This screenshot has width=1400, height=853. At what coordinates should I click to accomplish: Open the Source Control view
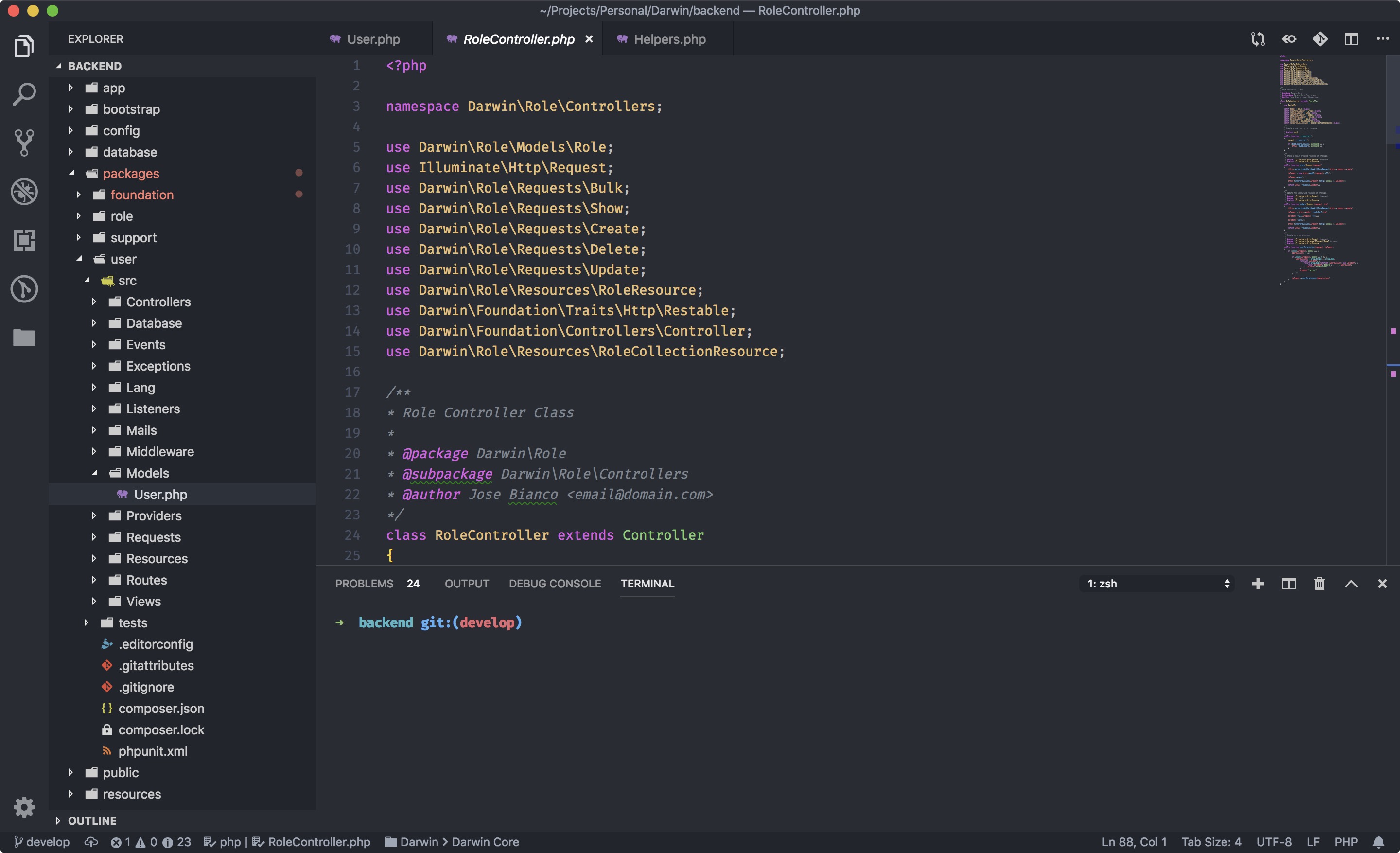[x=24, y=142]
